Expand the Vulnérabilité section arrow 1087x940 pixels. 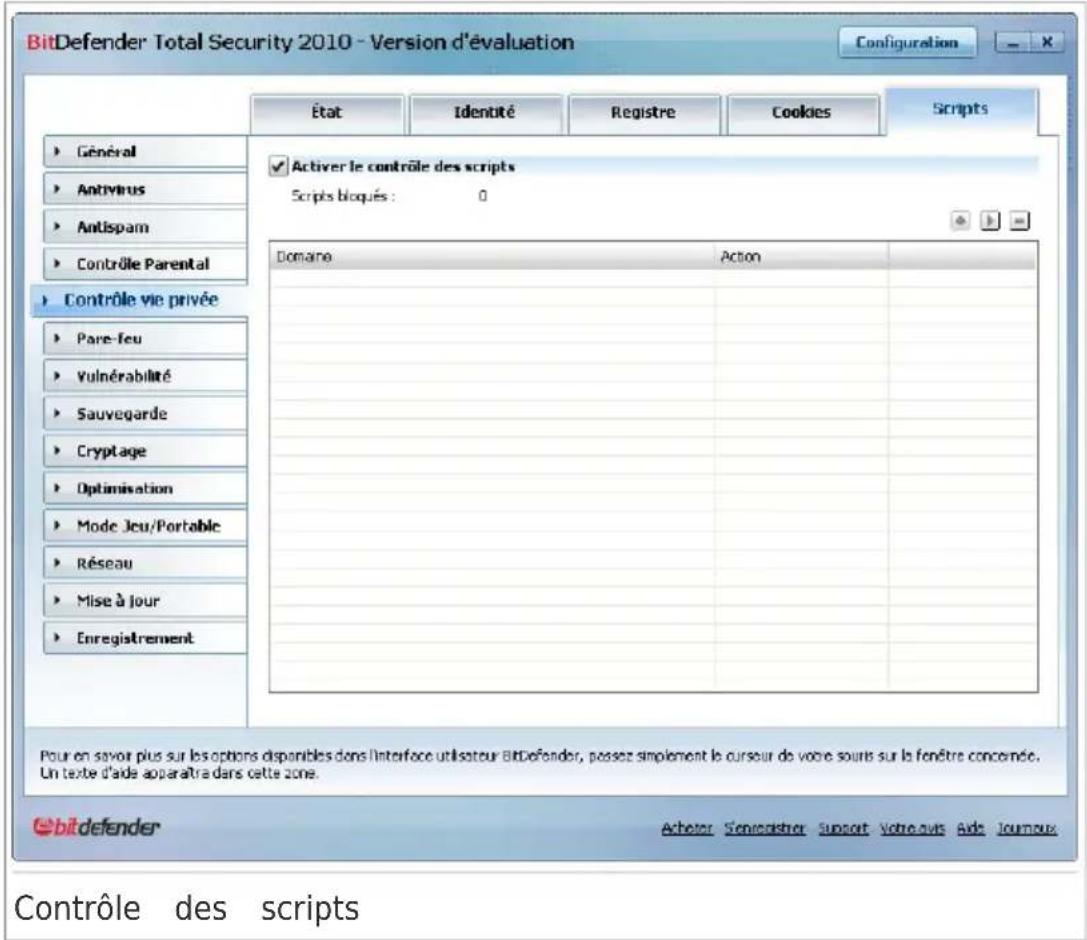point(58,376)
